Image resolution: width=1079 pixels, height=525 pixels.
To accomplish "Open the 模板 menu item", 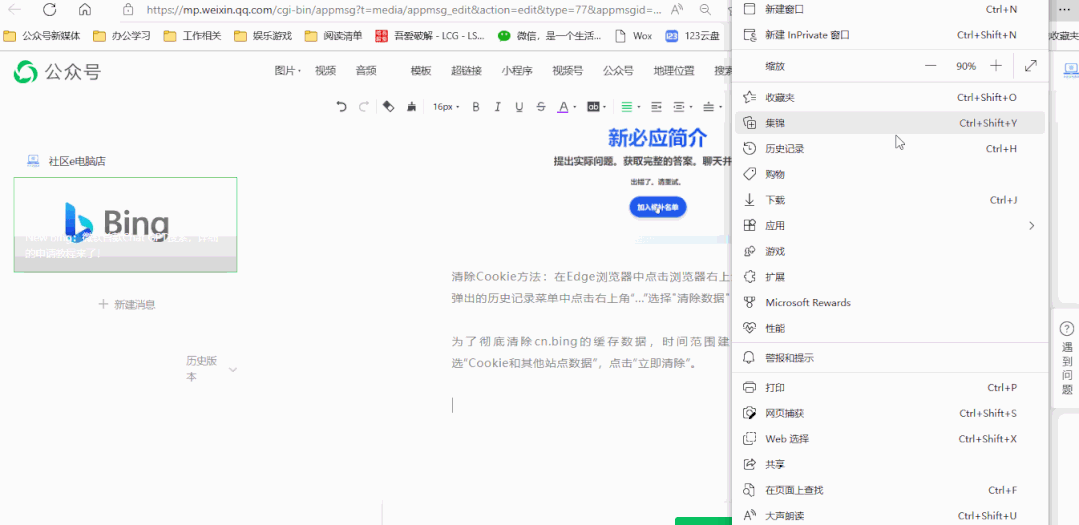I will click(421, 70).
